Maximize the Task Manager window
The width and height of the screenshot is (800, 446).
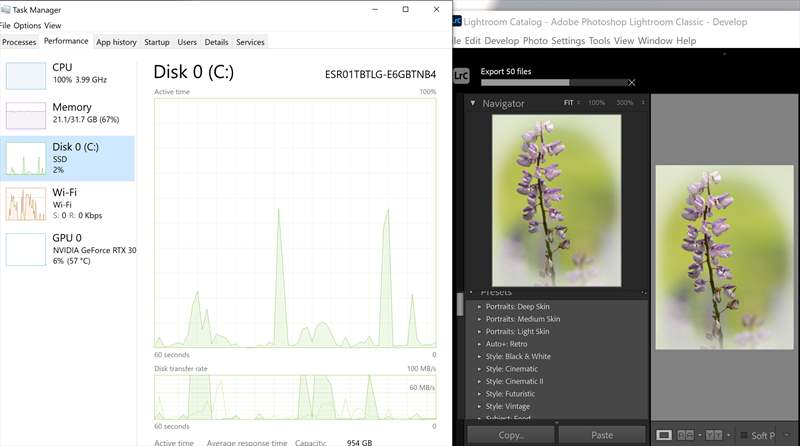[406, 9]
